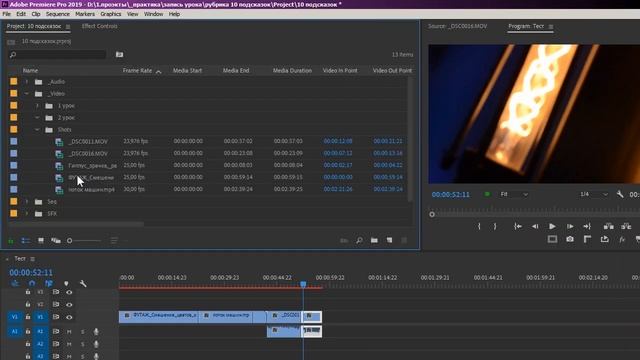Mark In in the Program monitor
This screenshot has height=360, width=640.
(479, 226)
